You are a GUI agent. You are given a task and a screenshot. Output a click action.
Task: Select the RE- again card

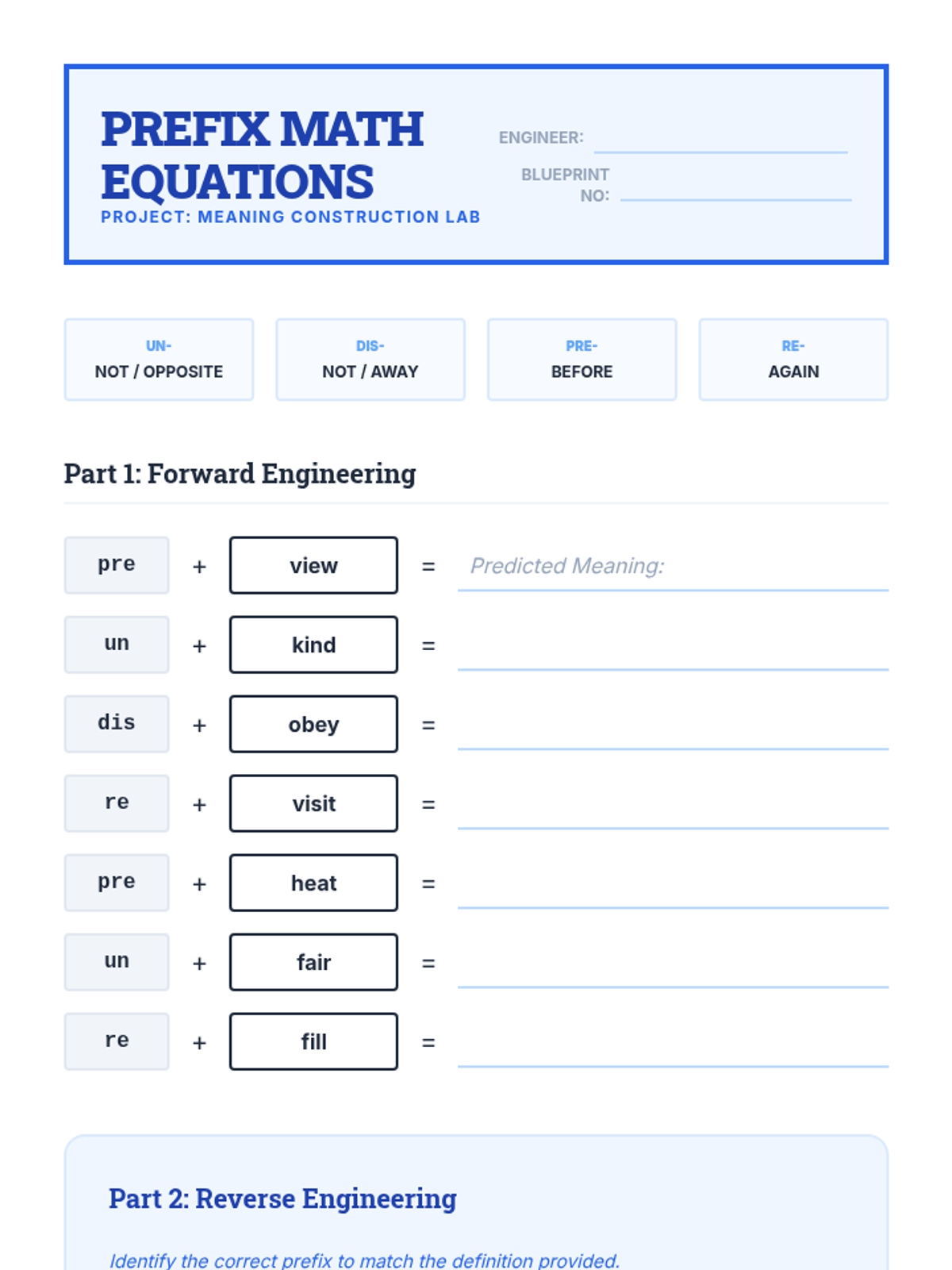coord(793,360)
